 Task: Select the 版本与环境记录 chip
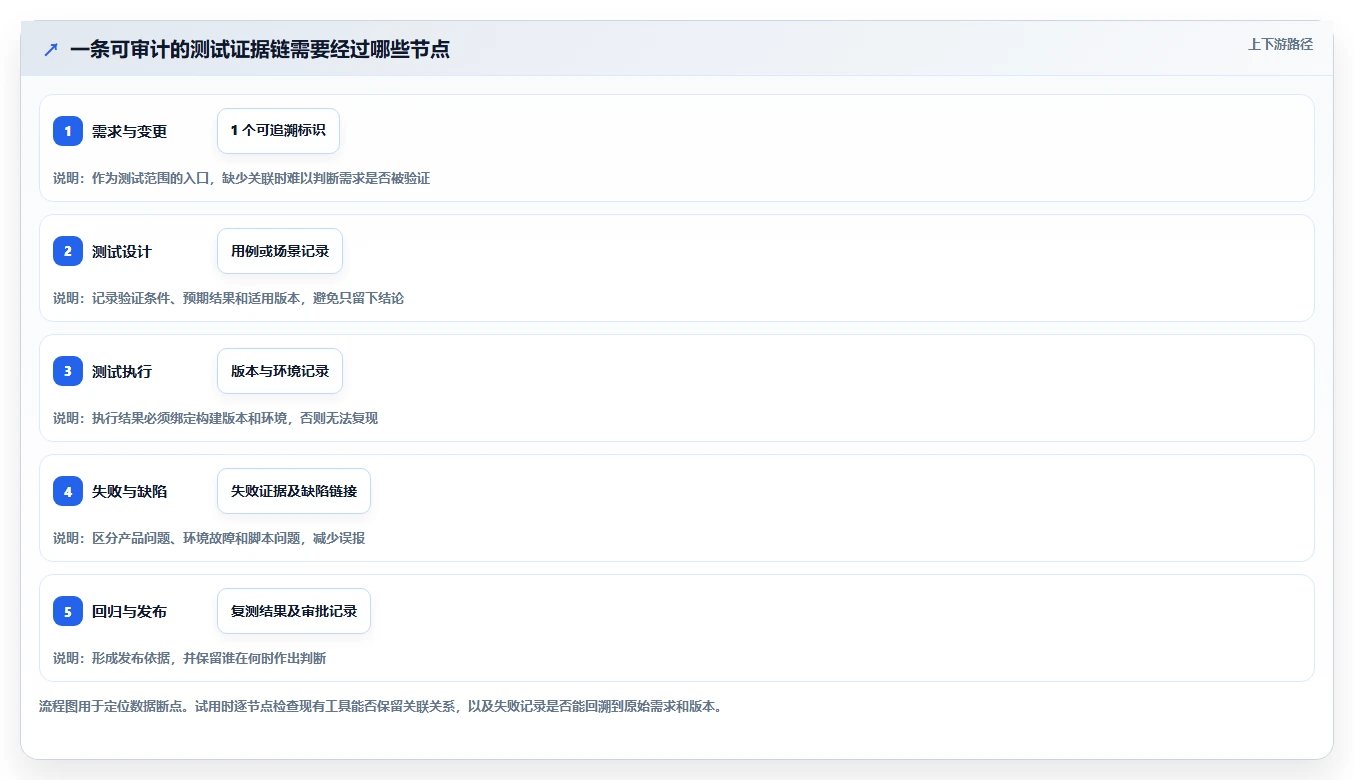click(x=280, y=371)
